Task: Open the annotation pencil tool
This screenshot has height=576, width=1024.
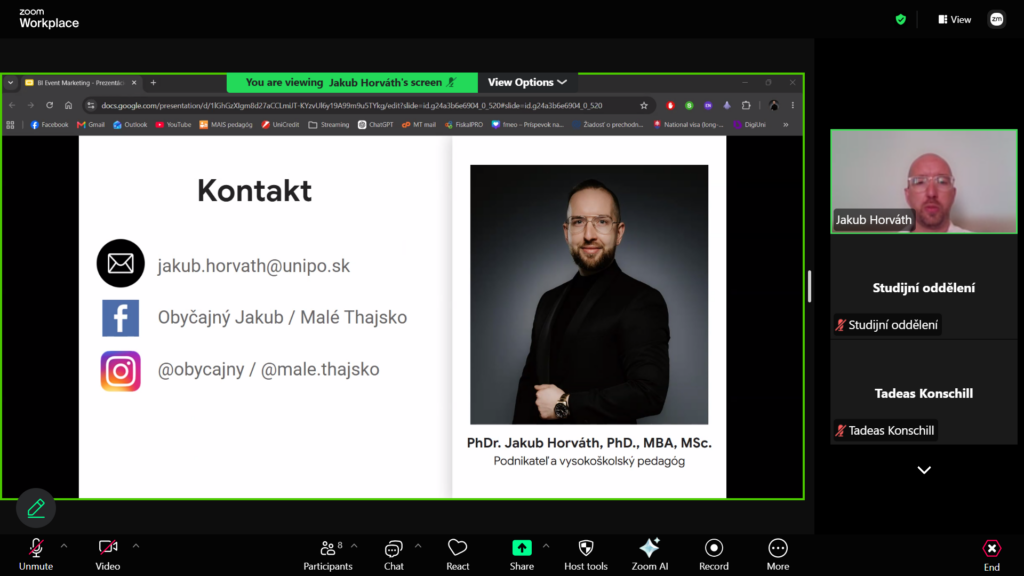Action: 36,508
